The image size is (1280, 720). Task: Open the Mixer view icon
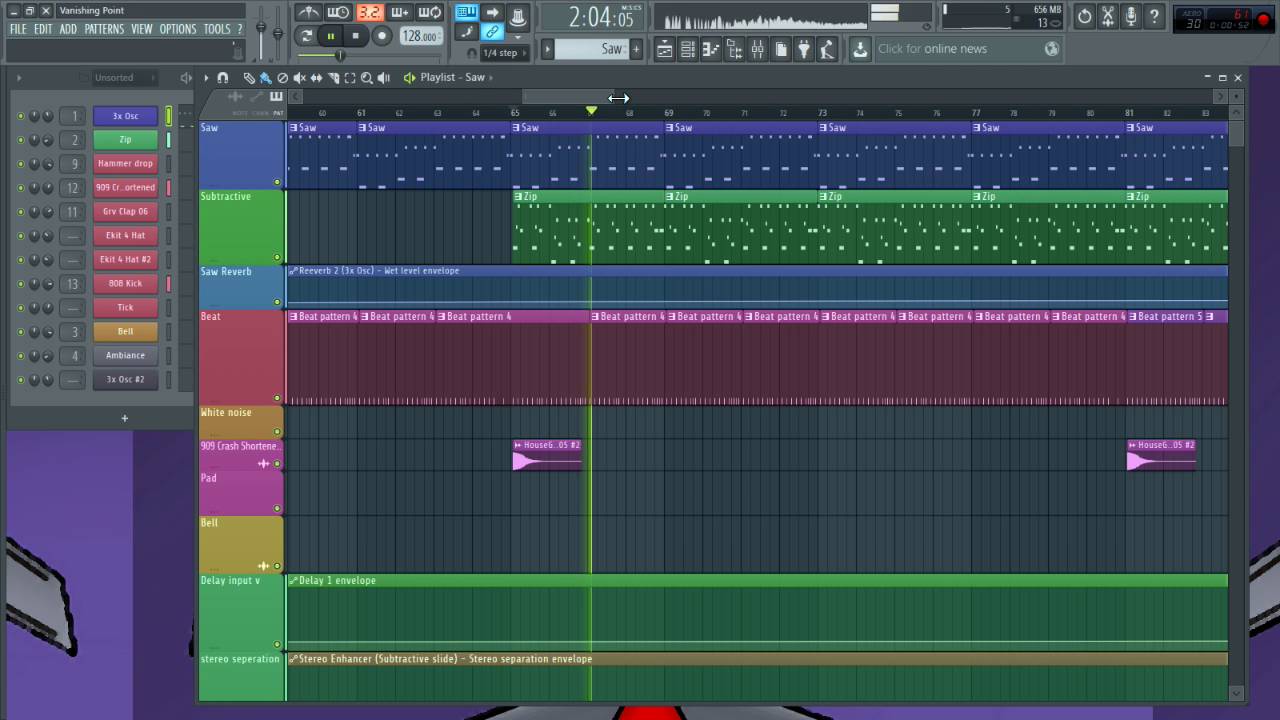tap(758, 48)
